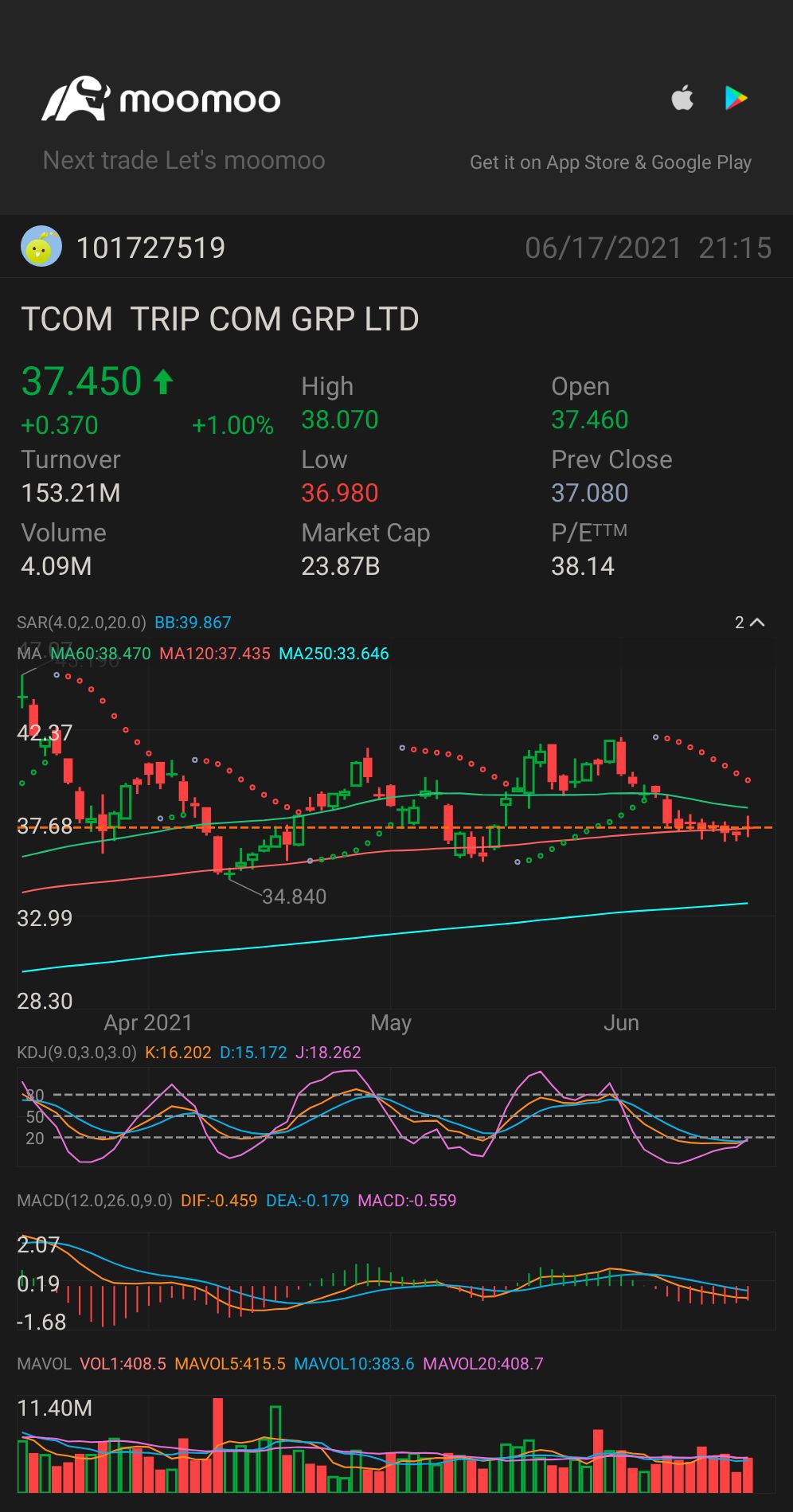Tap the VOL1:408.5 value
793x1512 pixels.
coord(123,1364)
